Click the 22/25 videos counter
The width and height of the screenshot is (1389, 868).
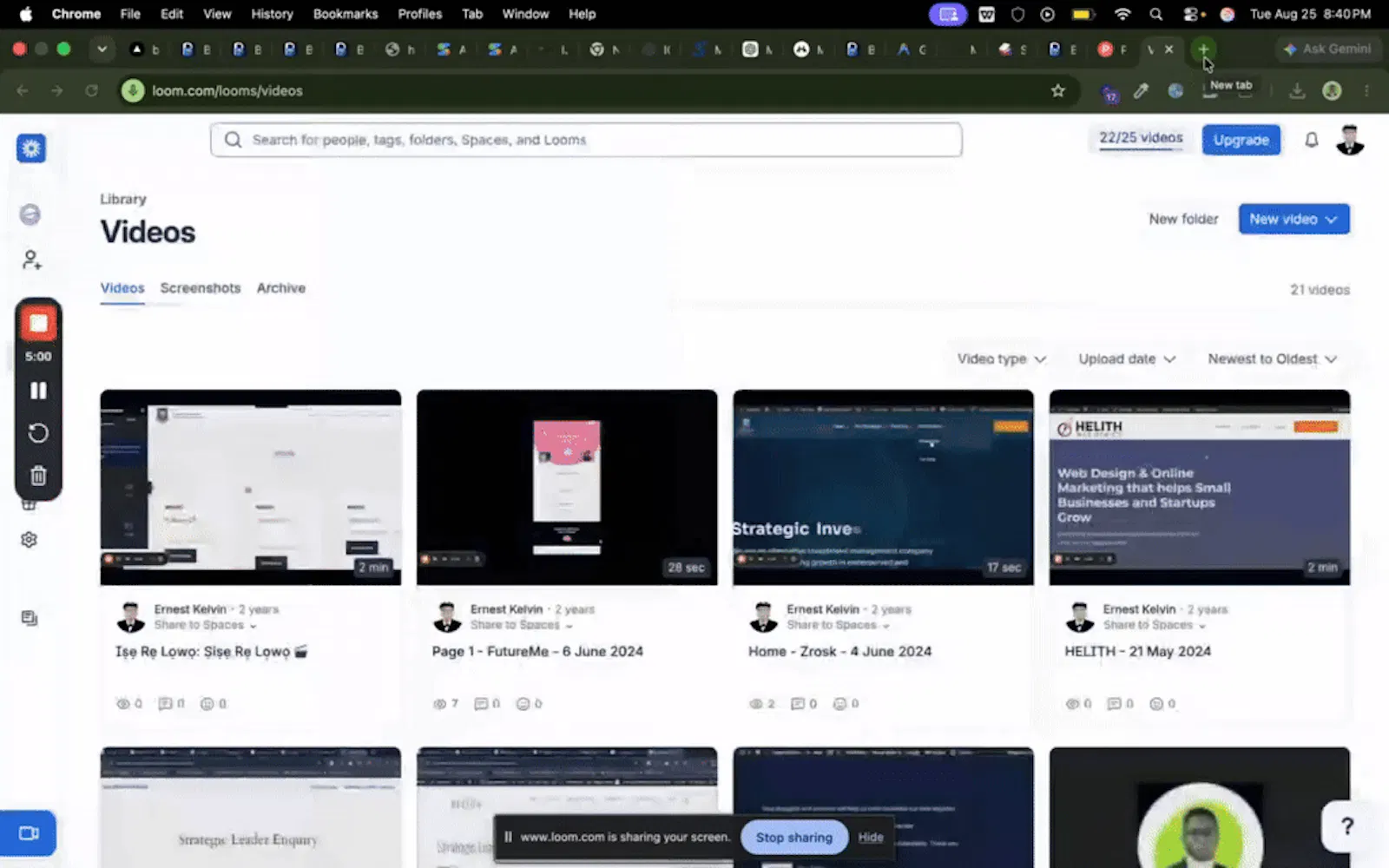click(x=1141, y=138)
